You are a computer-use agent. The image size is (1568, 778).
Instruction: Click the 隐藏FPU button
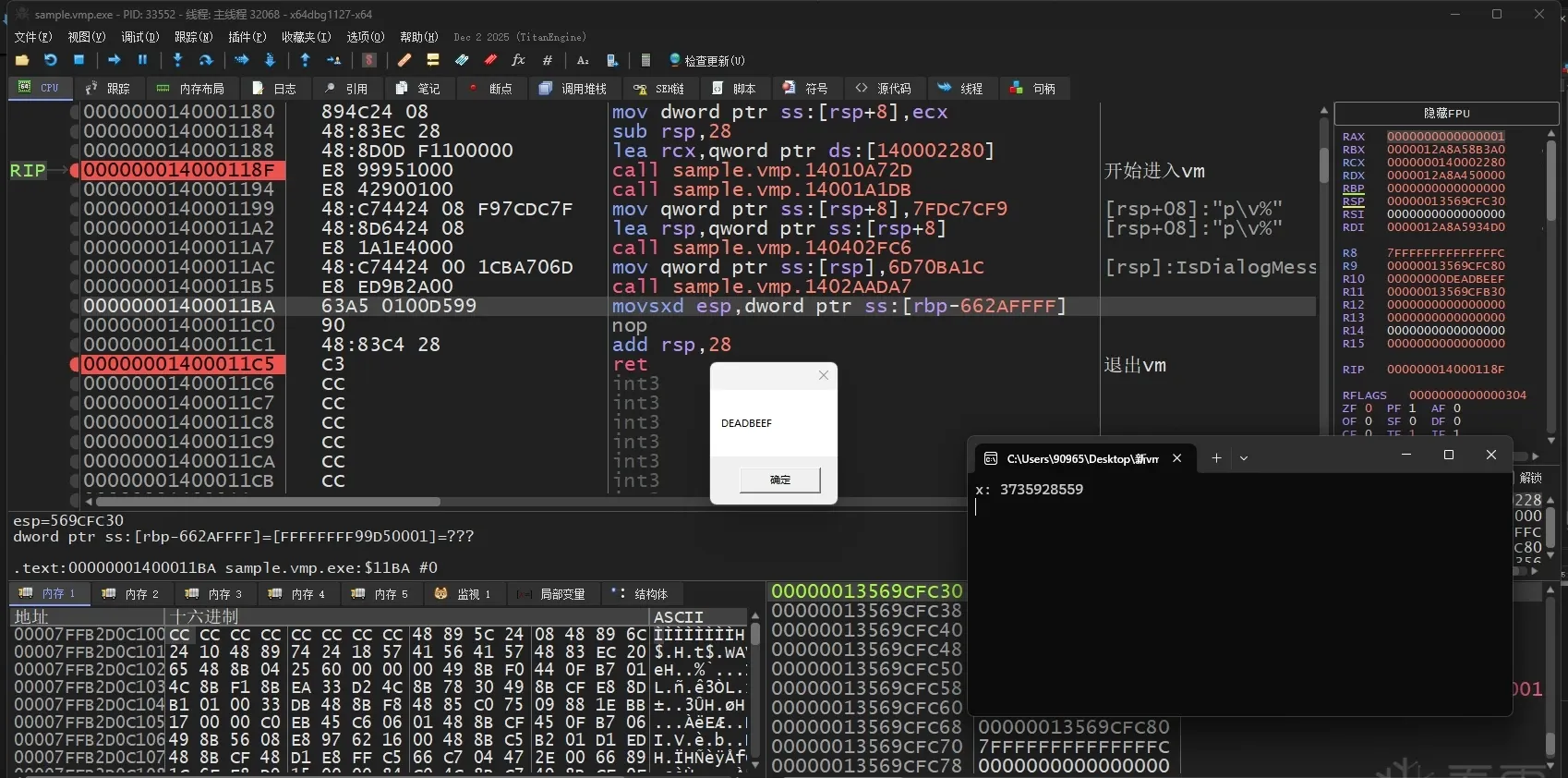coord(1446,114)
